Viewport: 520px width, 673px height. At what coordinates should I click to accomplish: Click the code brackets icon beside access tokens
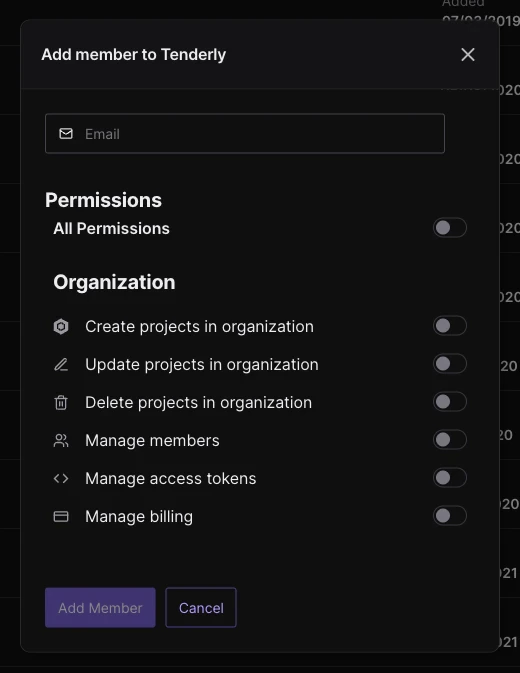pyautogui.click(x=61, y=478)
